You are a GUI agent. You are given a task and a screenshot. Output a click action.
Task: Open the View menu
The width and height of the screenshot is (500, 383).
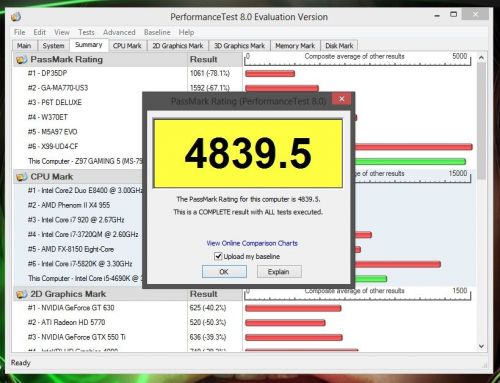point(62,32)
